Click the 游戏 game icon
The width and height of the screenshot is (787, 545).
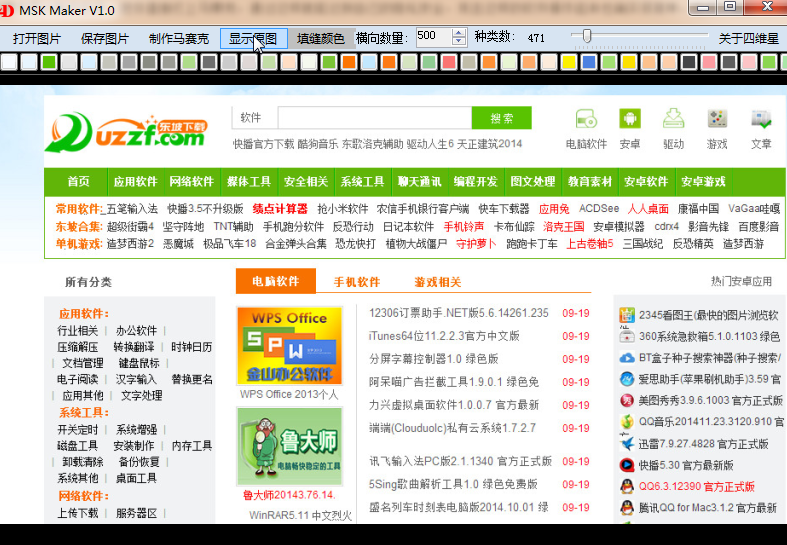point(717,119)
